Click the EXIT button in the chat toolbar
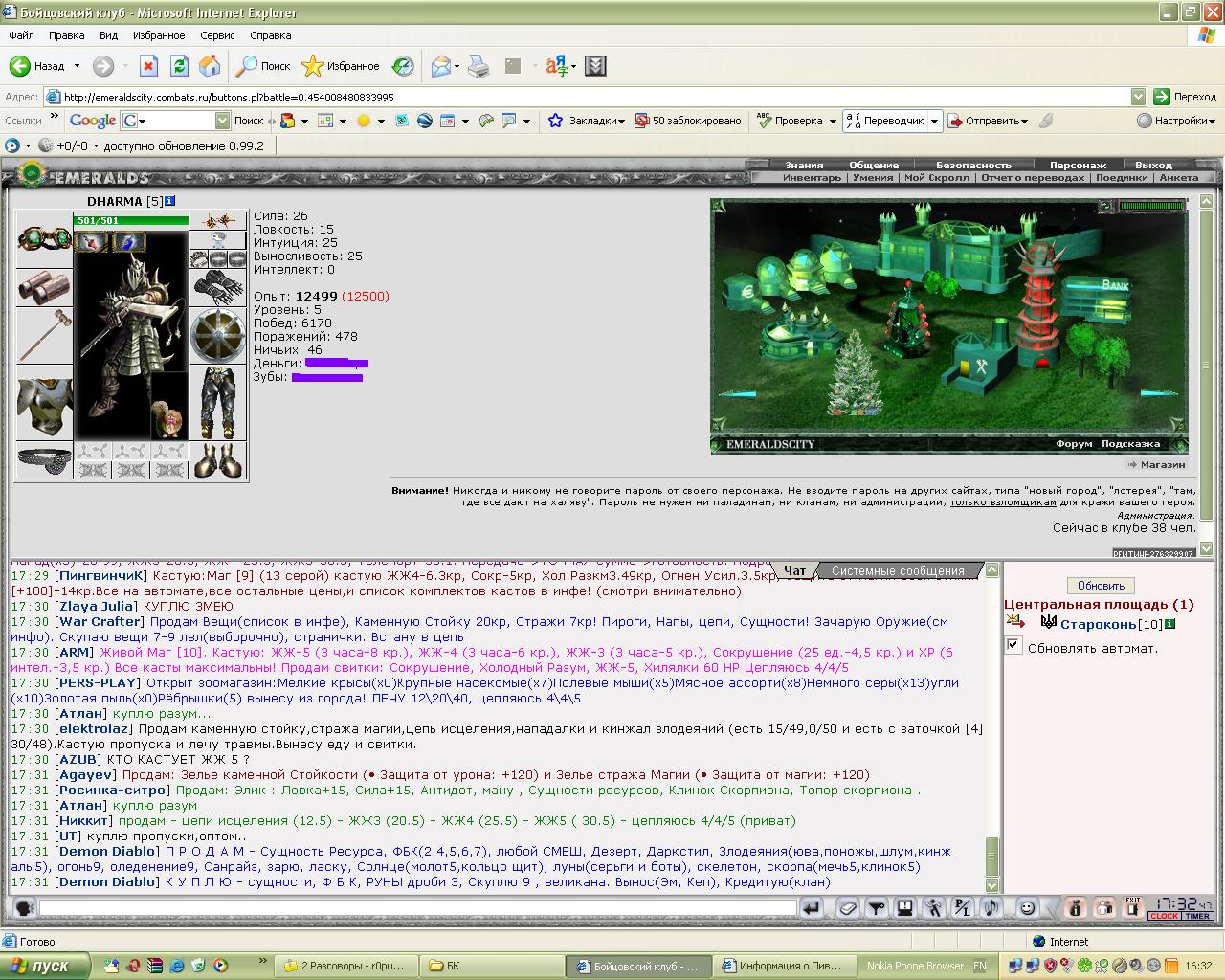Screen dimensions: 1225x980 pyautogui.click(x=1133, y=907)
